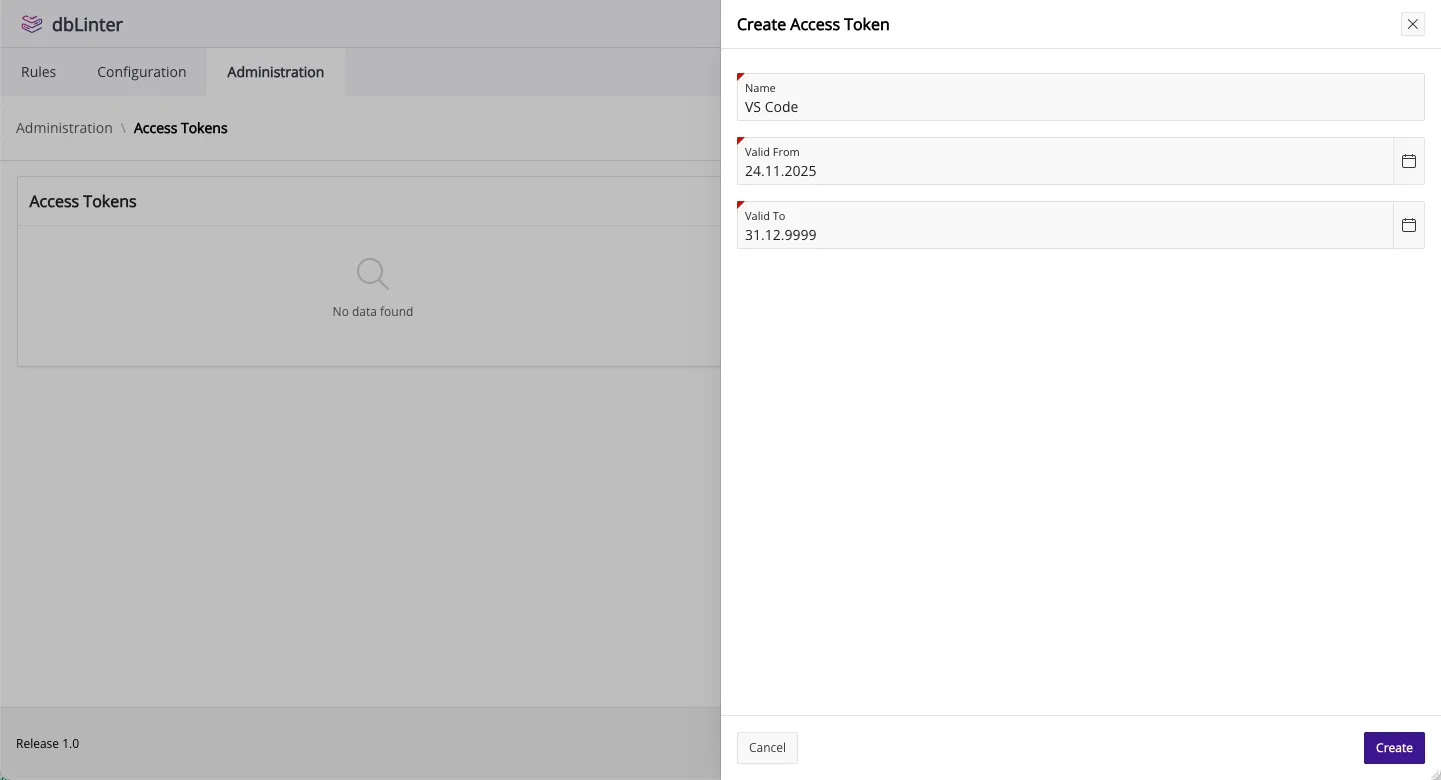The image size is (1441, 780).
Task: Open the Valid From calendar picker
Action: point(1408,161)
